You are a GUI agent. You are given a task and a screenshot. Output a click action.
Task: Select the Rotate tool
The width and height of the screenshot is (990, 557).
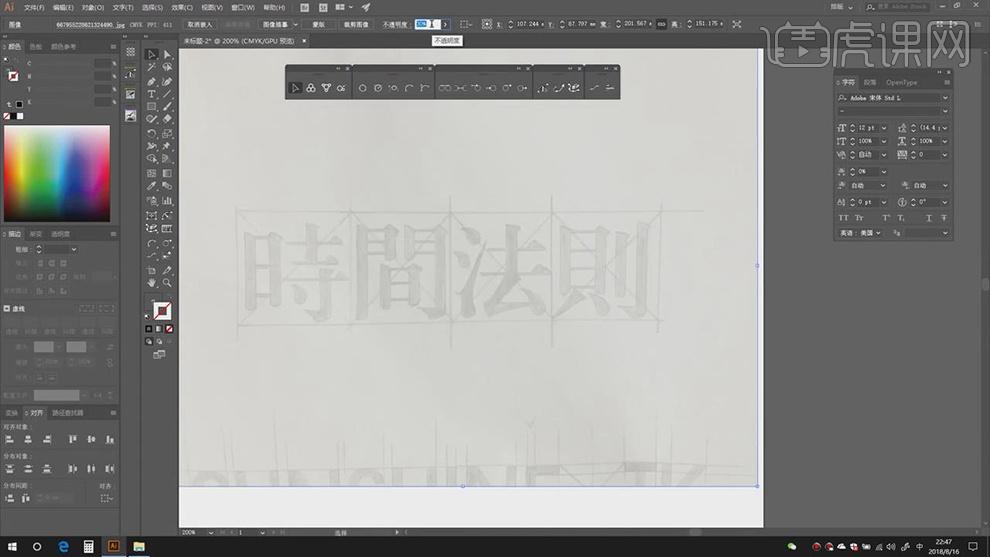(x=152, y=134)
